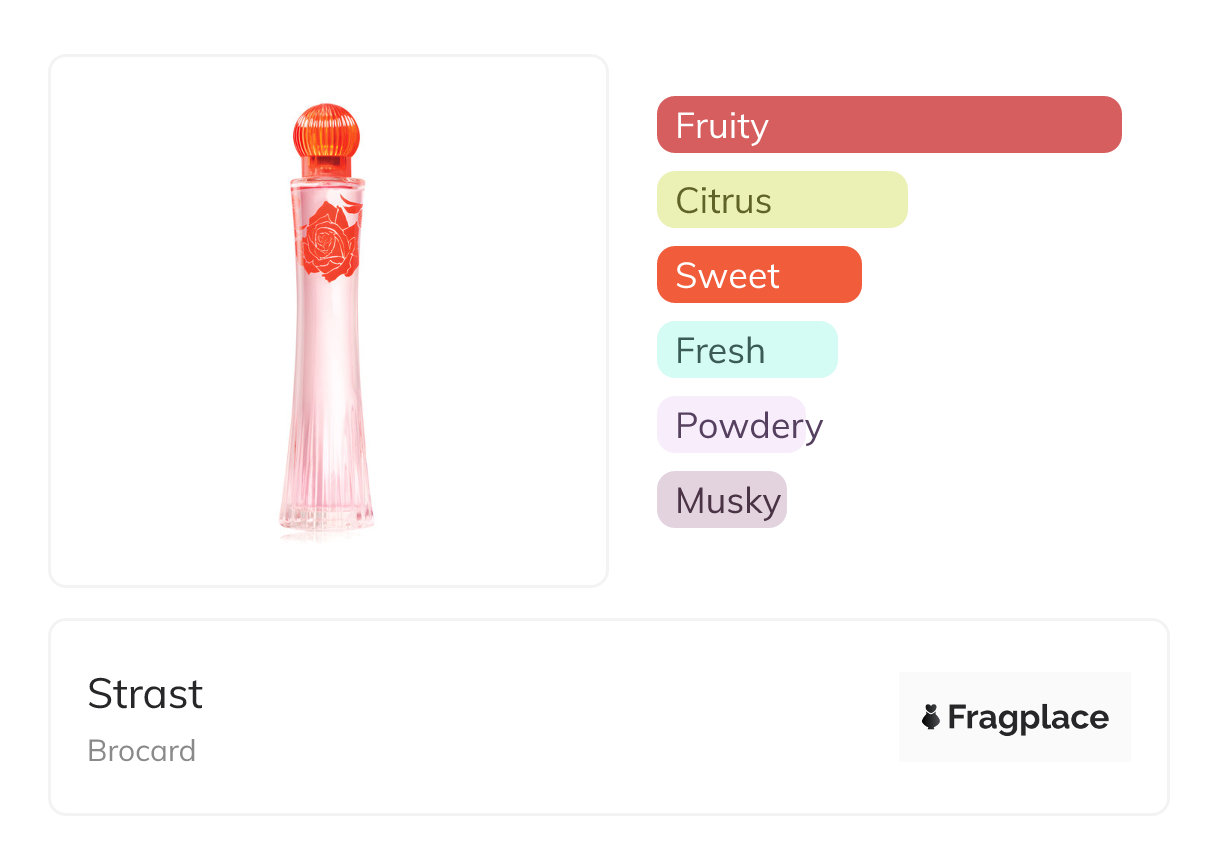This screenshot has height=864, width=1218.
Task: Click the Powdery label text
Action: click(x=749, y=426)
